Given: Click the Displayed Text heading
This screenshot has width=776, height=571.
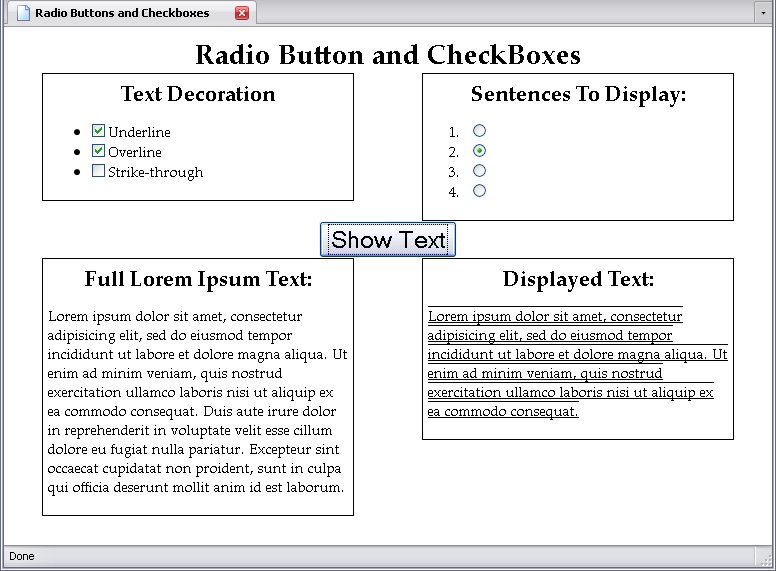Looking at the screenshot, I should [578, 279].
